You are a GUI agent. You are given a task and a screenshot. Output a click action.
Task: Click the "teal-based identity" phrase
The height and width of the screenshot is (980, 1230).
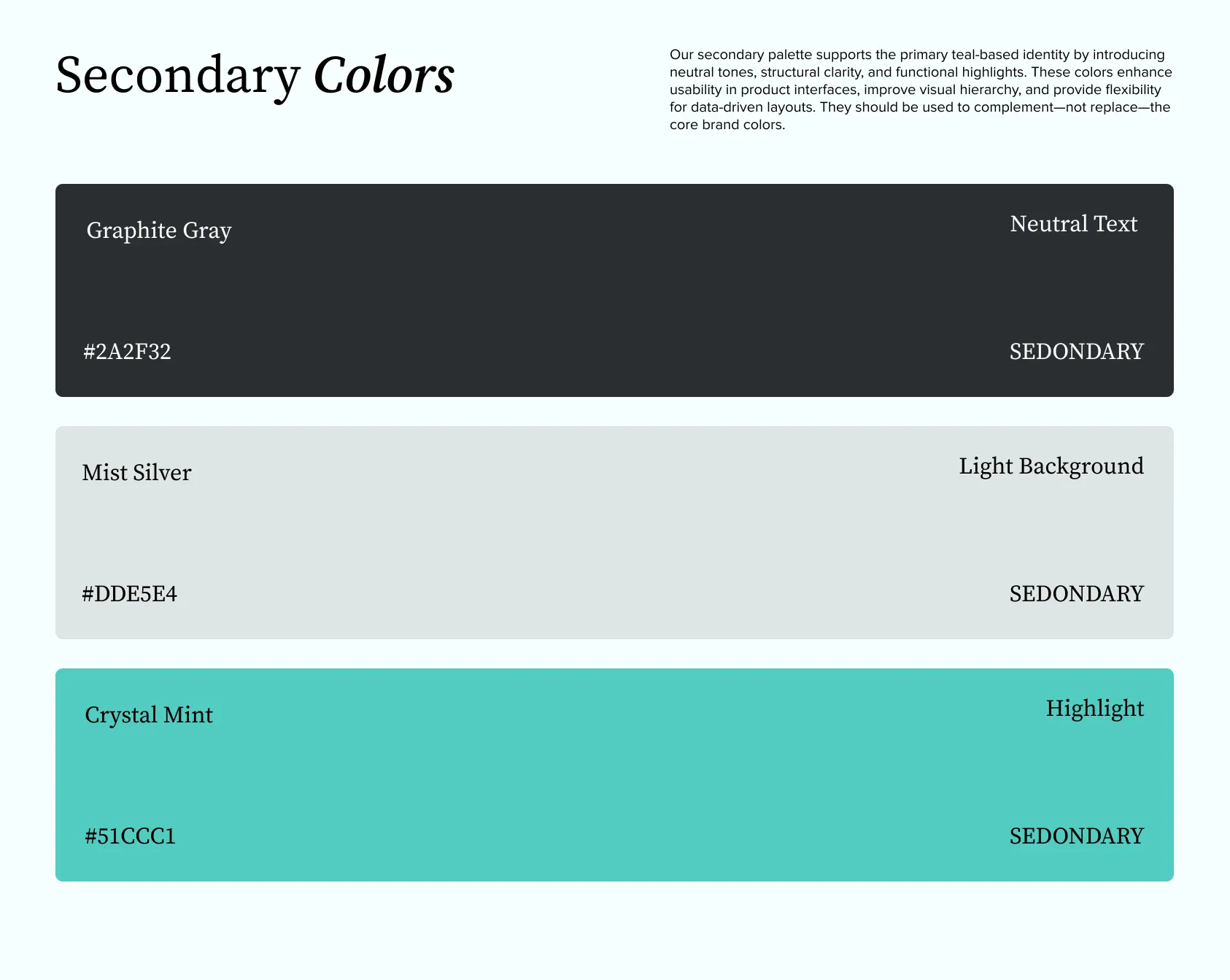[x=1012, y=55]
